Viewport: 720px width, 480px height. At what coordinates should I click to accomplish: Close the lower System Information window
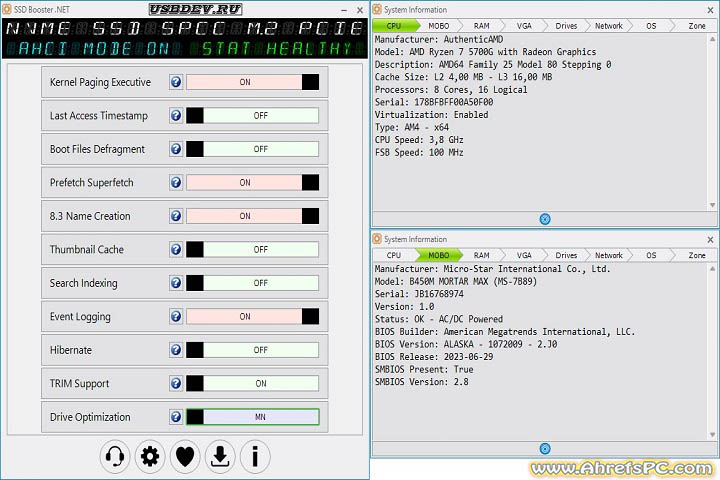710,239
